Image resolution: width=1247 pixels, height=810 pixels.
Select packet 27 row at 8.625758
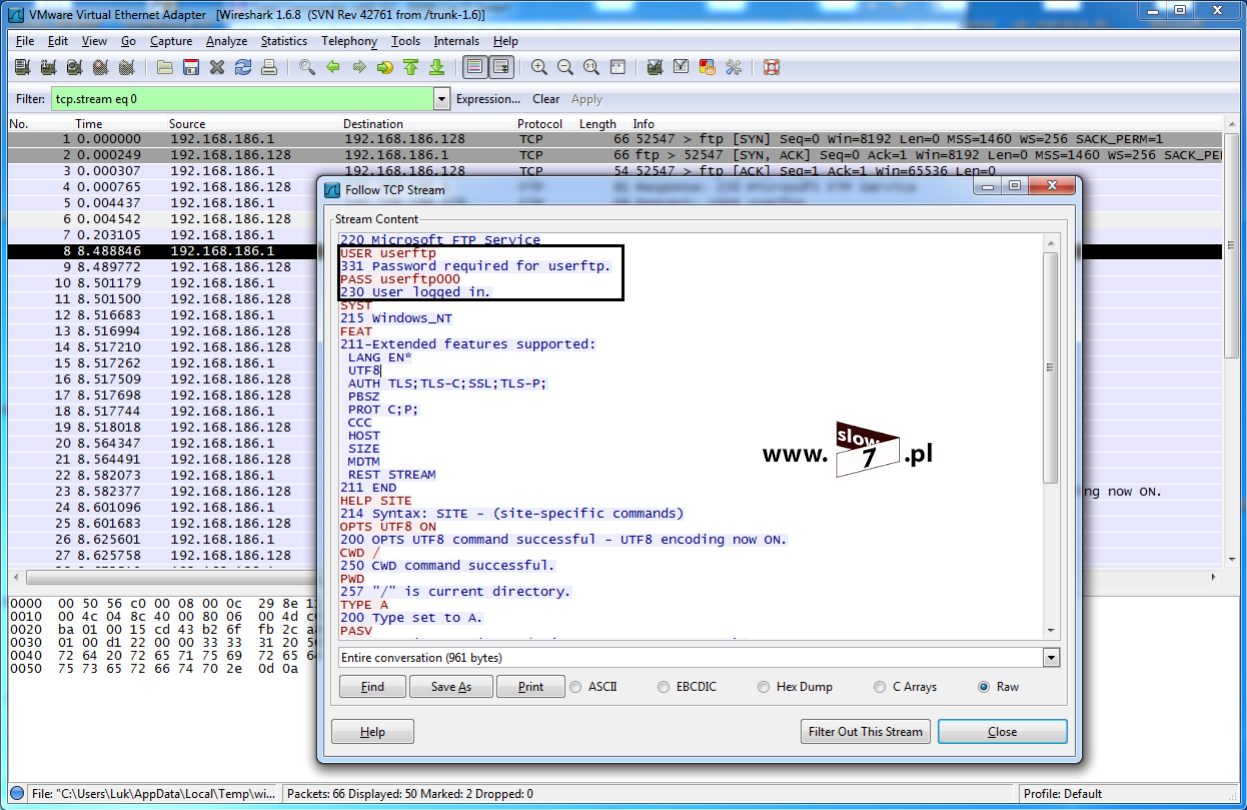click(163, 555)
